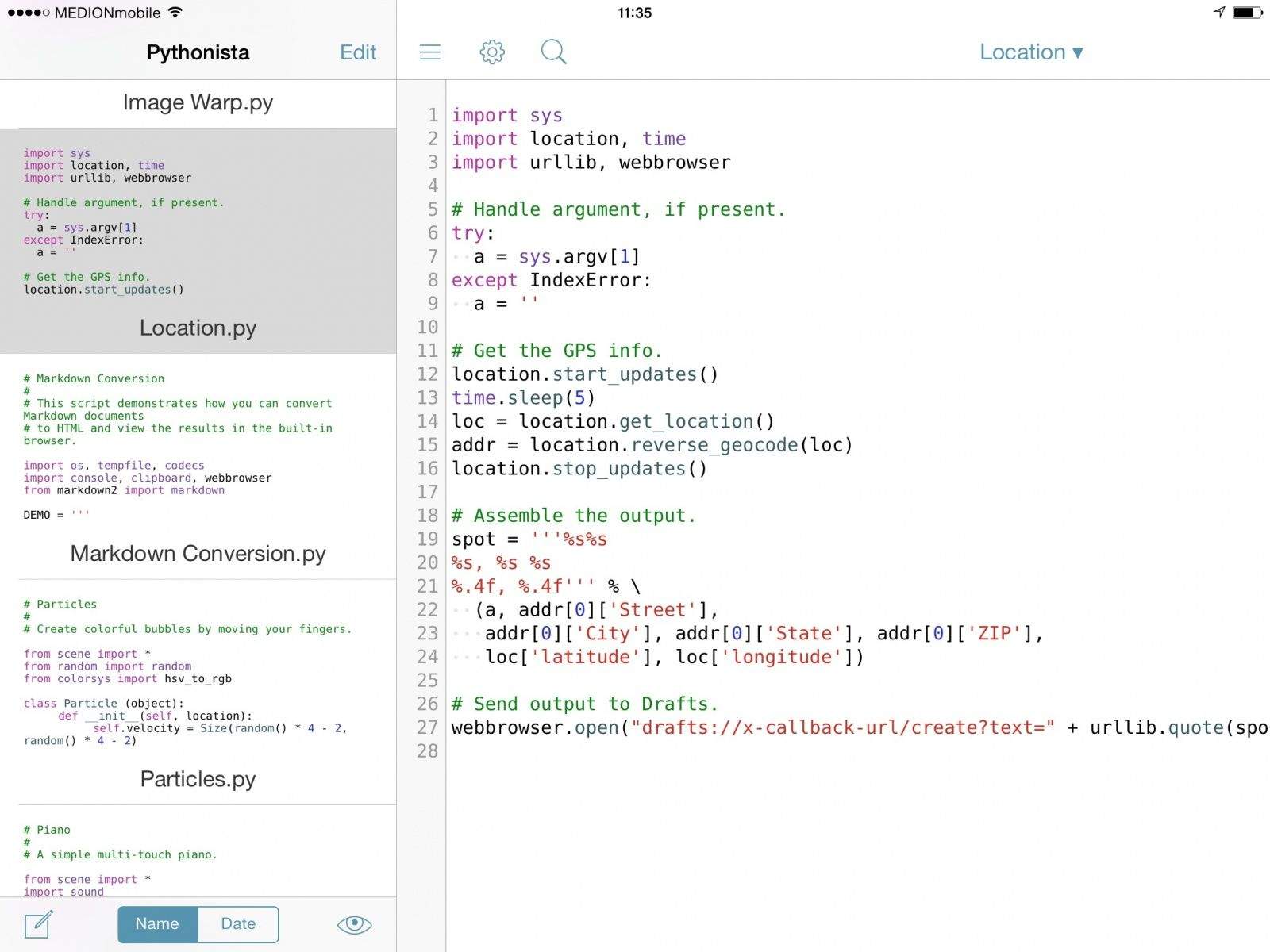The image size is (1270, 952).
Task: Toggle script preview visibility with eye icon
Action: click(354, 924)
